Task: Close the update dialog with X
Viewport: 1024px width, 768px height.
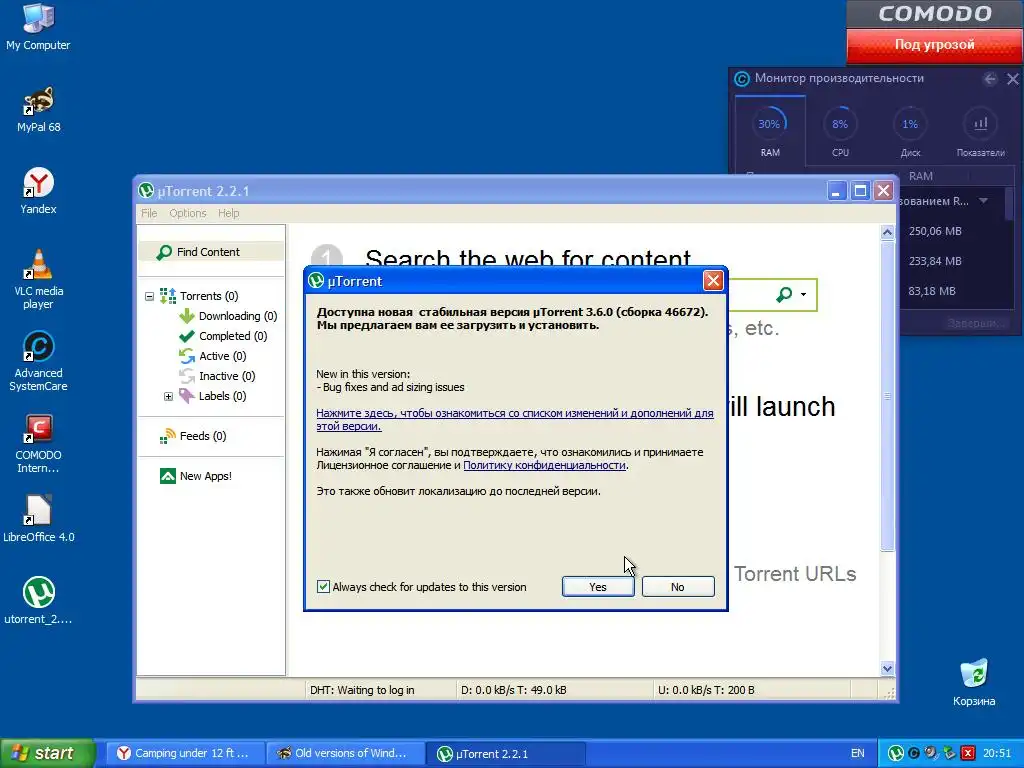Action: (x=712, y=281)
